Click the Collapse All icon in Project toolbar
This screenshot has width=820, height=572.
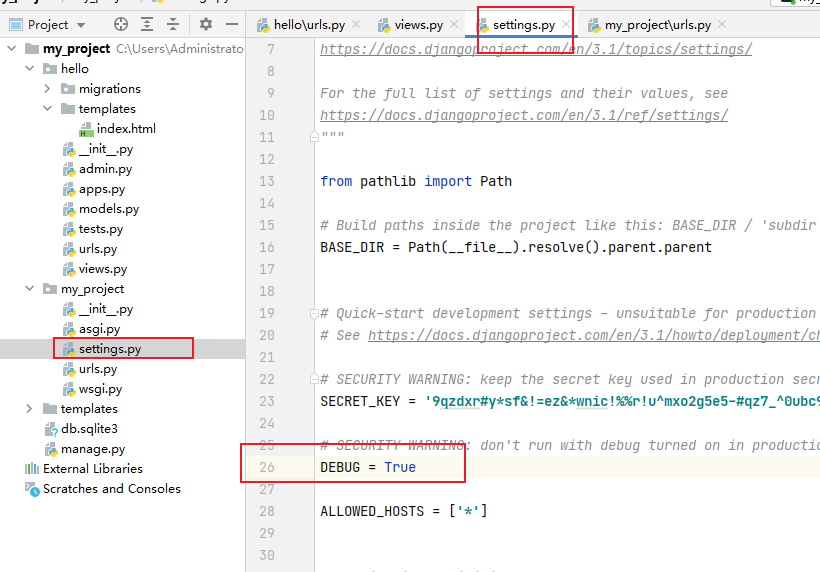point(173,24)
